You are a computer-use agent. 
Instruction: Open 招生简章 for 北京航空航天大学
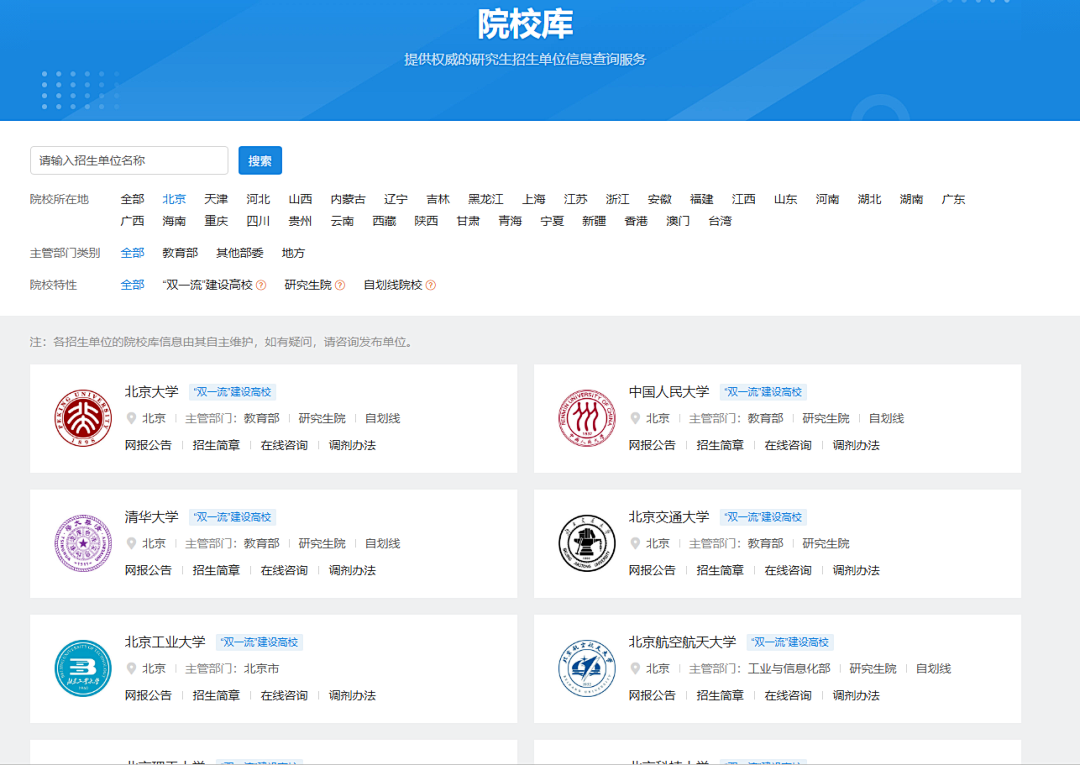(x=720, y=695)
